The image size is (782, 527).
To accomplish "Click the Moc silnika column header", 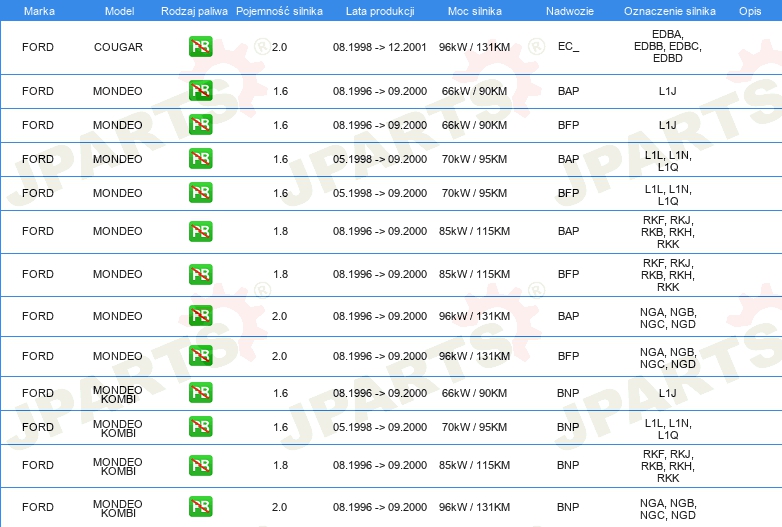I will pyautogui.click(x=474, y=9).
